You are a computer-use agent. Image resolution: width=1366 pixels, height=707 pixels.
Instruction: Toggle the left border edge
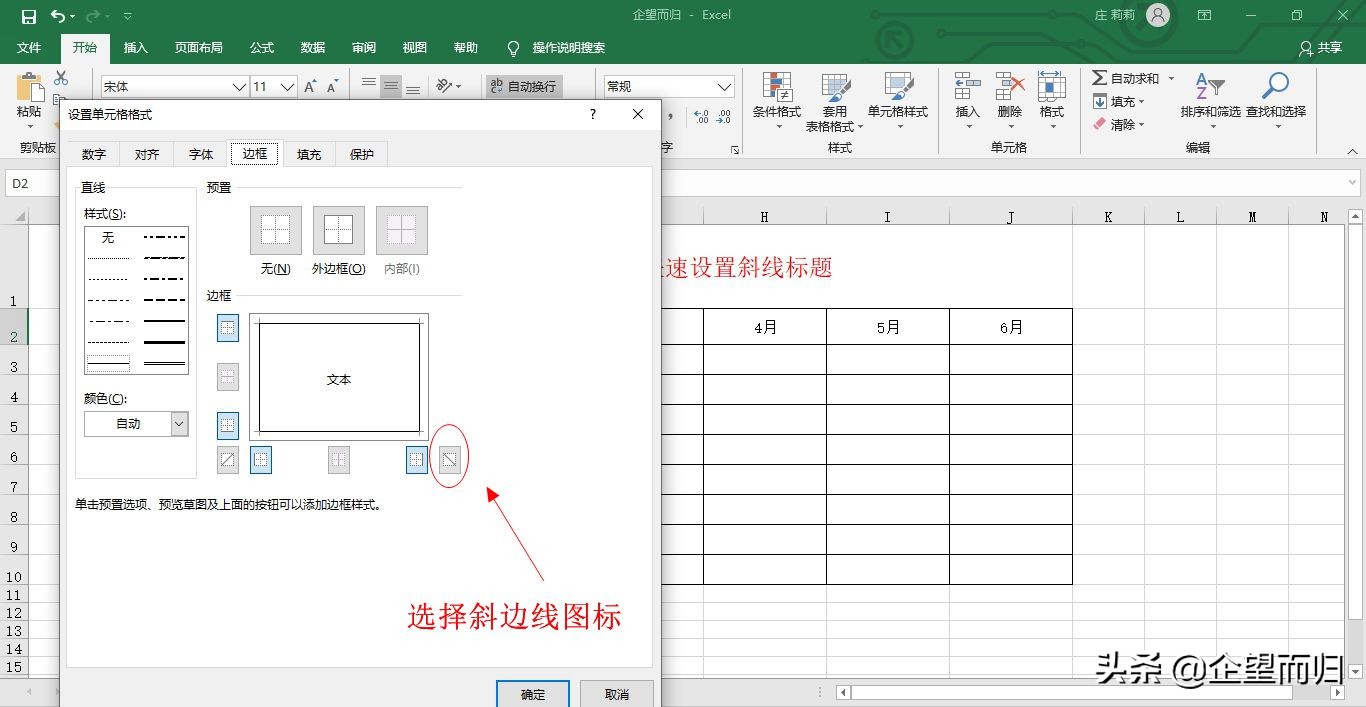click(x=260, y=459)
